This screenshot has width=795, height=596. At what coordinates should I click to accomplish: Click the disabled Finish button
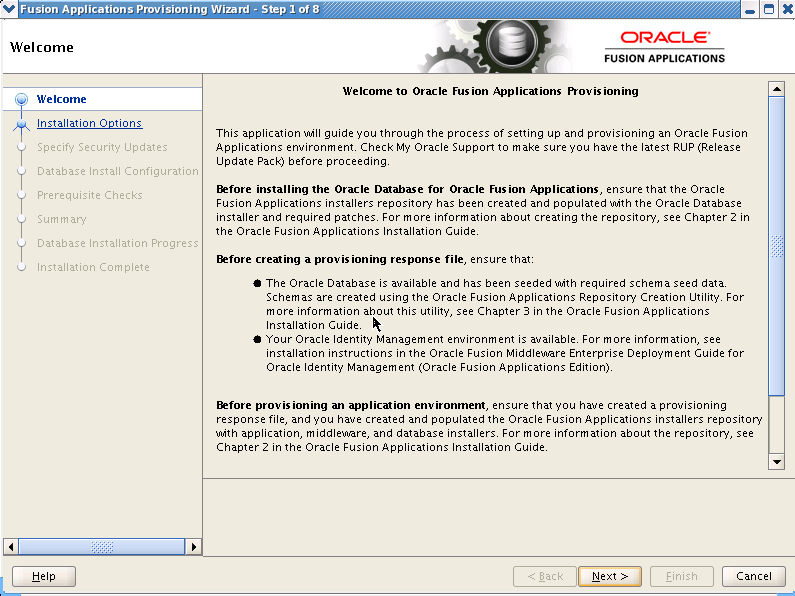pyautogui.click(x=681, y=576)
